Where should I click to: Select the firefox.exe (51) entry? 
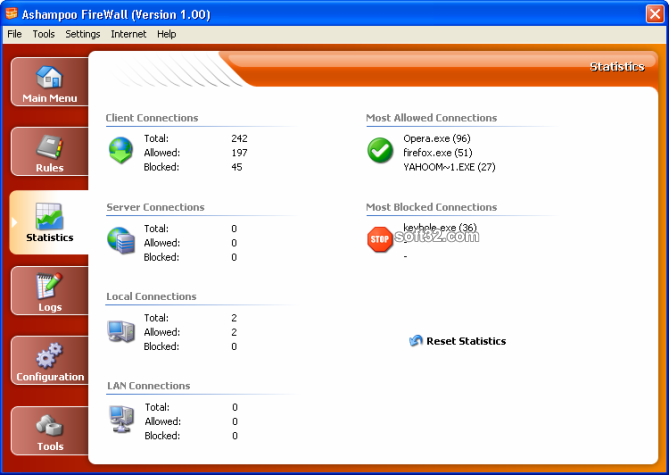coord(437,153)
